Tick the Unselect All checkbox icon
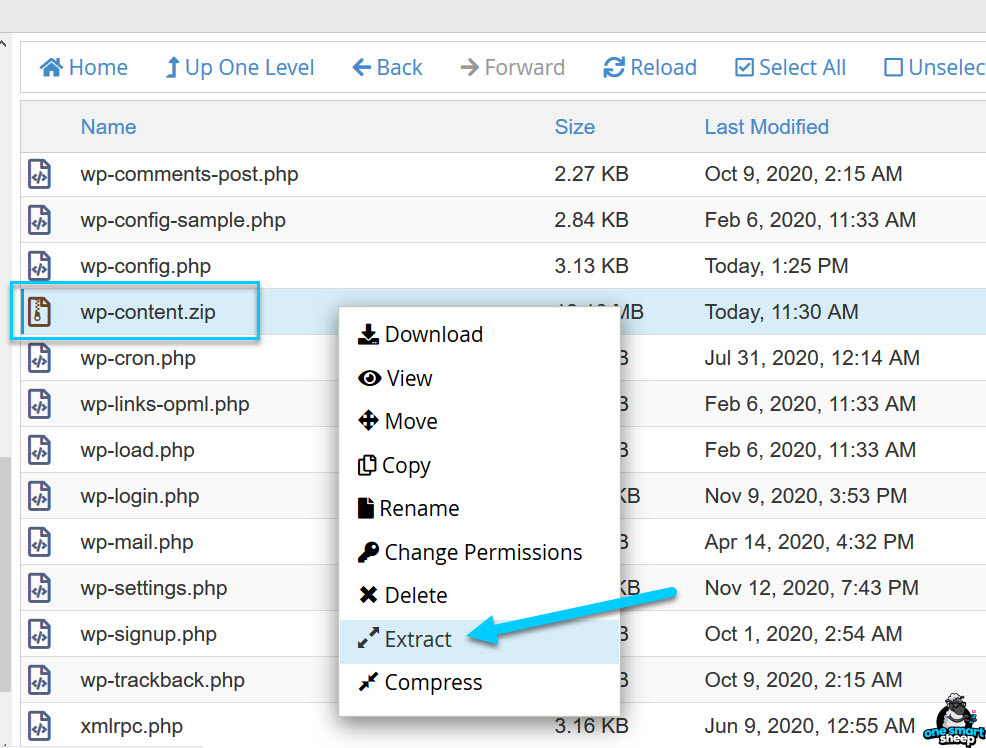 (x=893, y=67)
